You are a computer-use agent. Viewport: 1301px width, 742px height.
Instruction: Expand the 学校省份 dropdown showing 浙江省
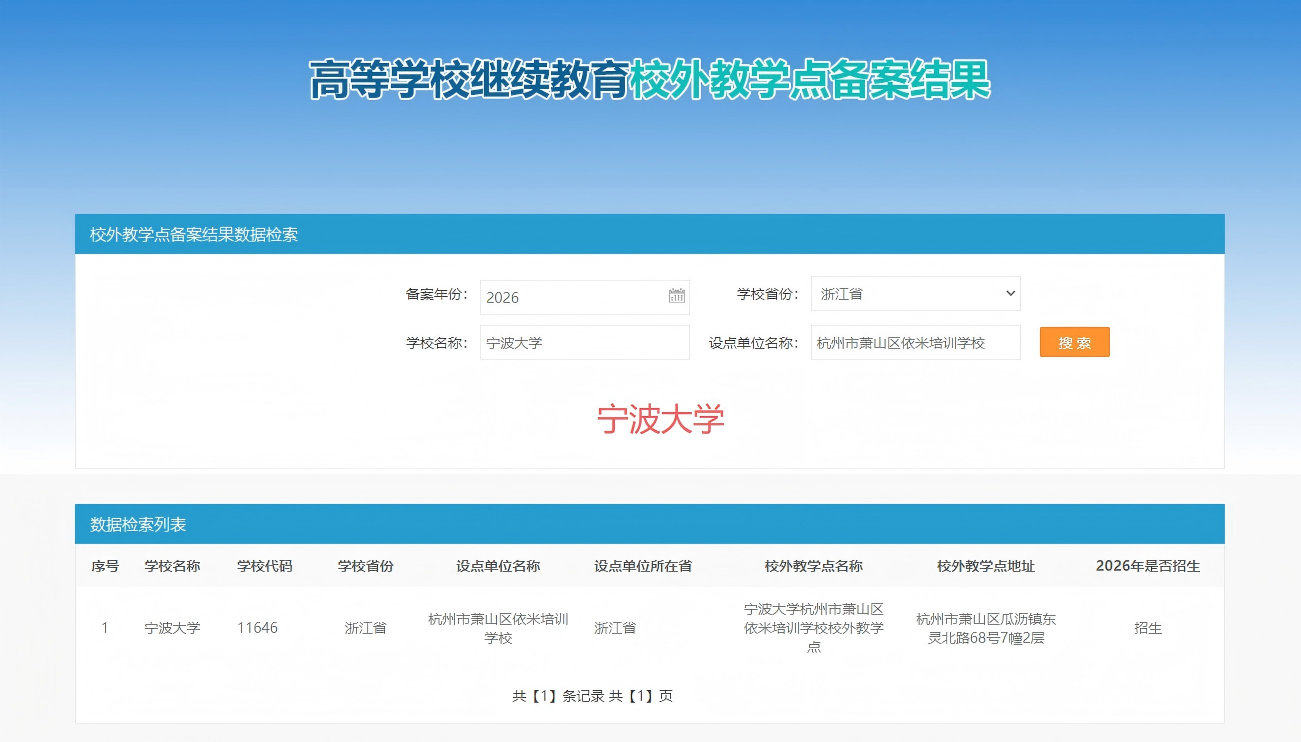(x=915, y=294)
